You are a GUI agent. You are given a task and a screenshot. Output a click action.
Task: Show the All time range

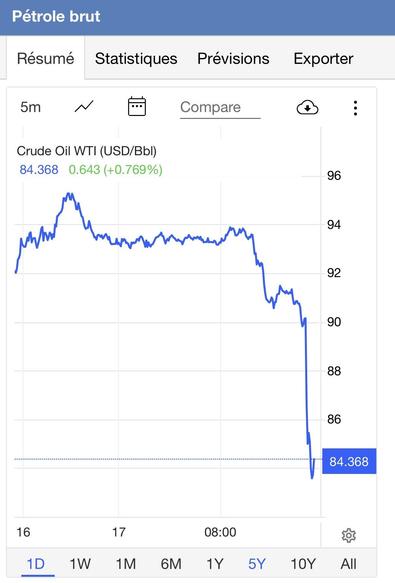coord(349,564)
